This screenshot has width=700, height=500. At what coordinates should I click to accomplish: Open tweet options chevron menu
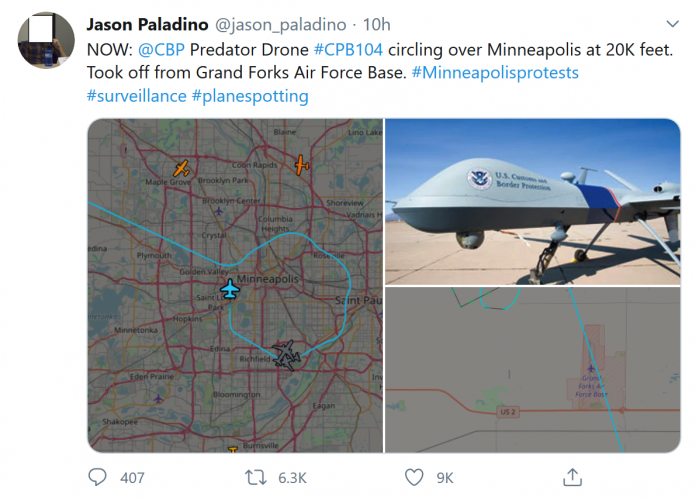click(x=669, y=24)
